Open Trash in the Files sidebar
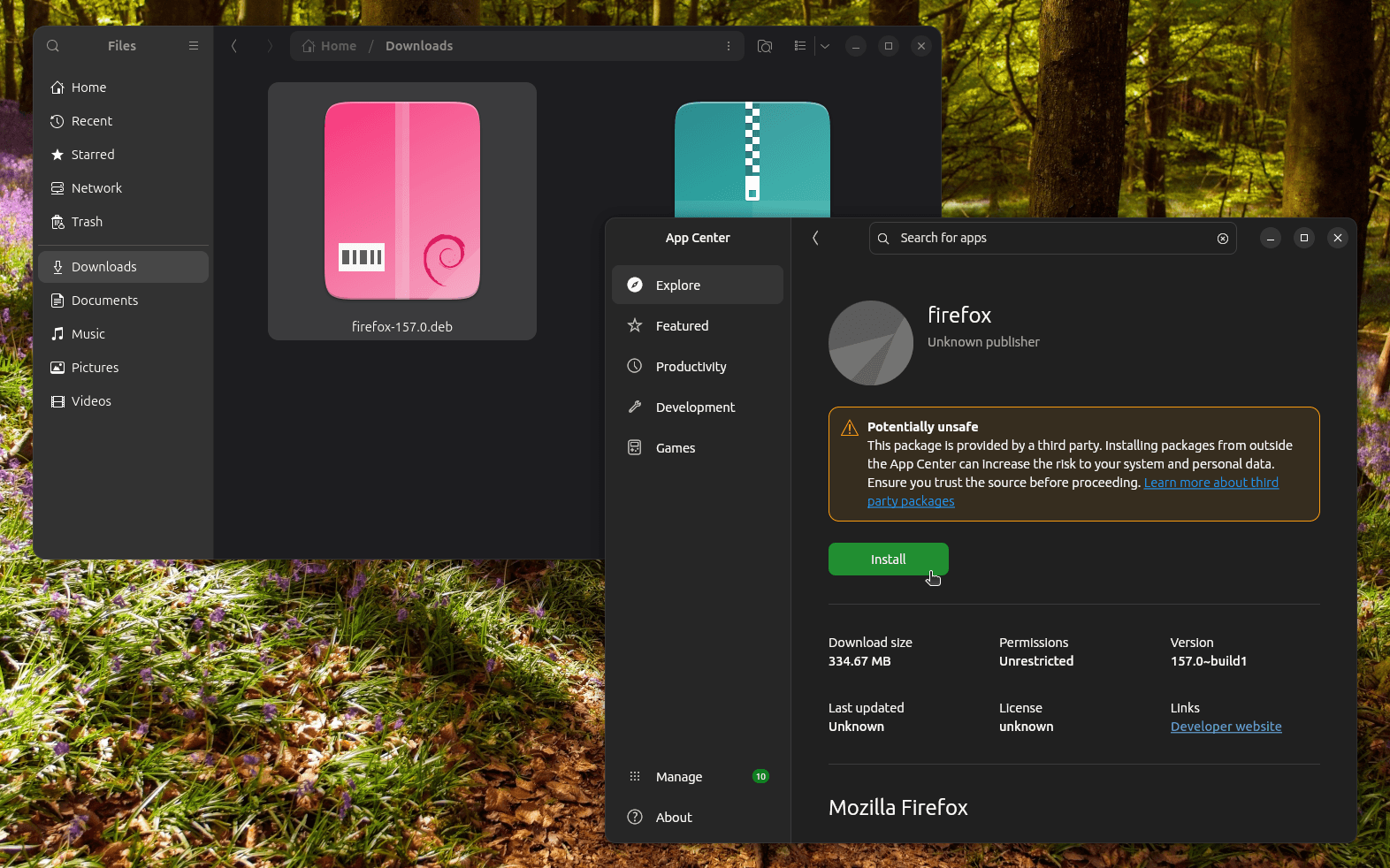This screenshot has height=868, width=1390. 123,222
